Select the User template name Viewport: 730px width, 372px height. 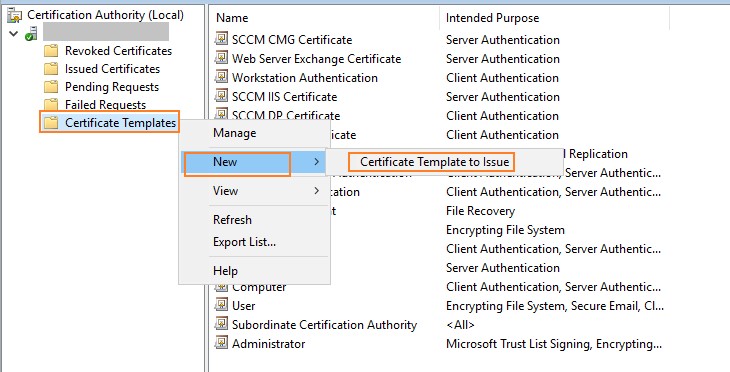click(x=243, y=306)
